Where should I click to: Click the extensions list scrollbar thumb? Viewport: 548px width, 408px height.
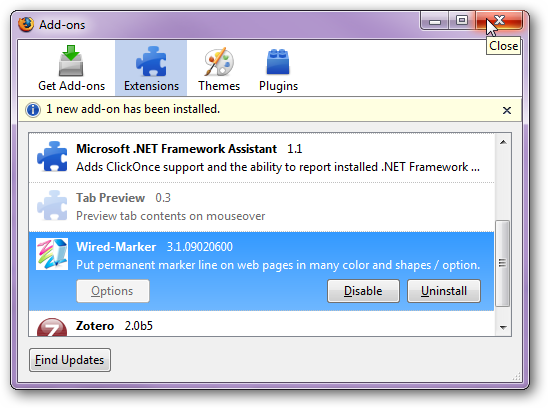click(x=503, y=263)
